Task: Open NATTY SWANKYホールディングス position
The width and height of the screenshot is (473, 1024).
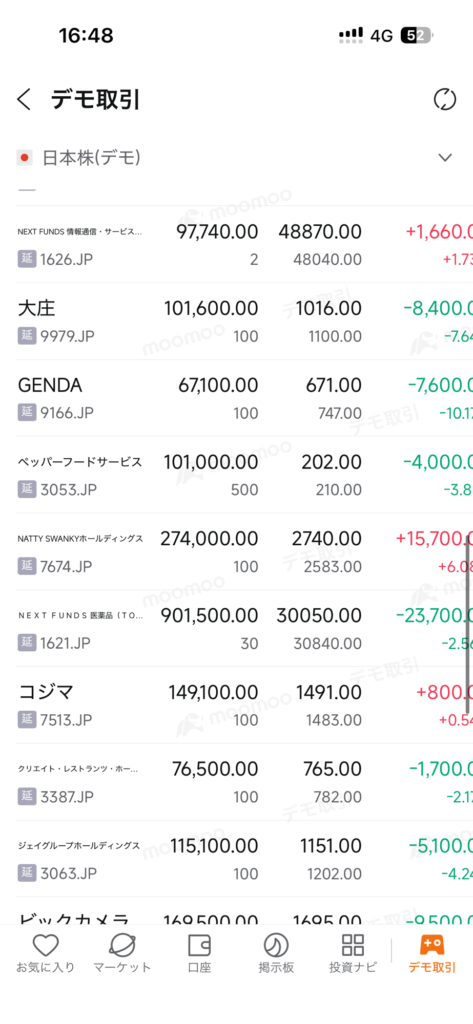Action: click(244, 552)
